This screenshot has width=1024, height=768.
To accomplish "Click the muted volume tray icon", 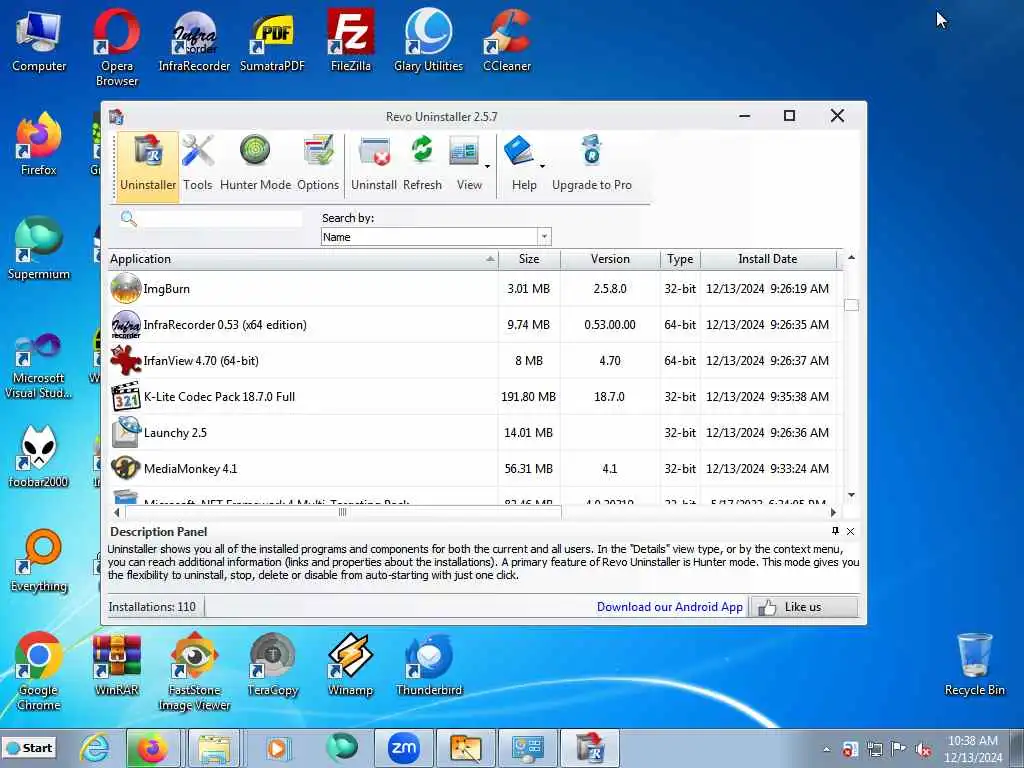I will 923,750.
